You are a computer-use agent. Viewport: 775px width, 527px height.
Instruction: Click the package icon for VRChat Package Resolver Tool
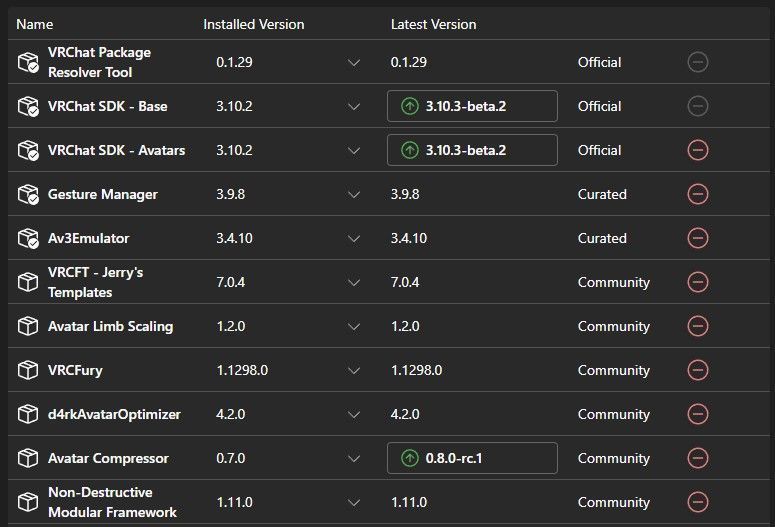pyautogui.click(x=28, y=62)
